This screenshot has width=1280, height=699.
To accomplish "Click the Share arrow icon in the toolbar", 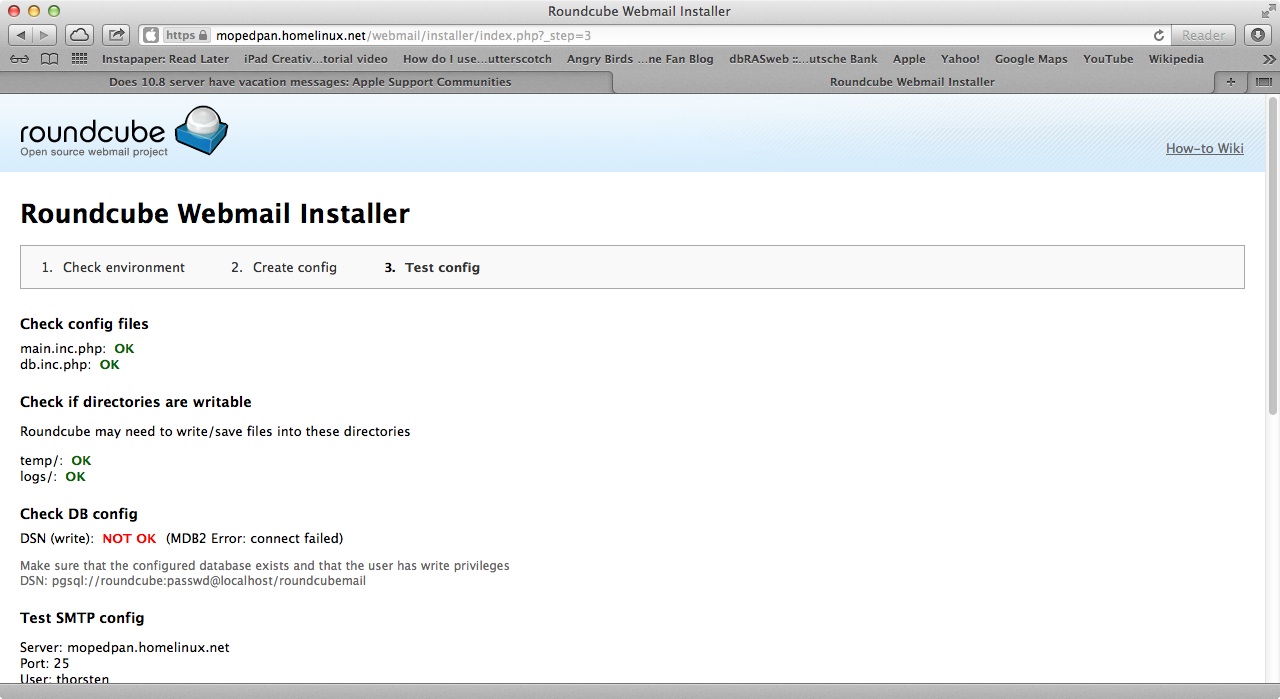I will [x=116, y=35].
